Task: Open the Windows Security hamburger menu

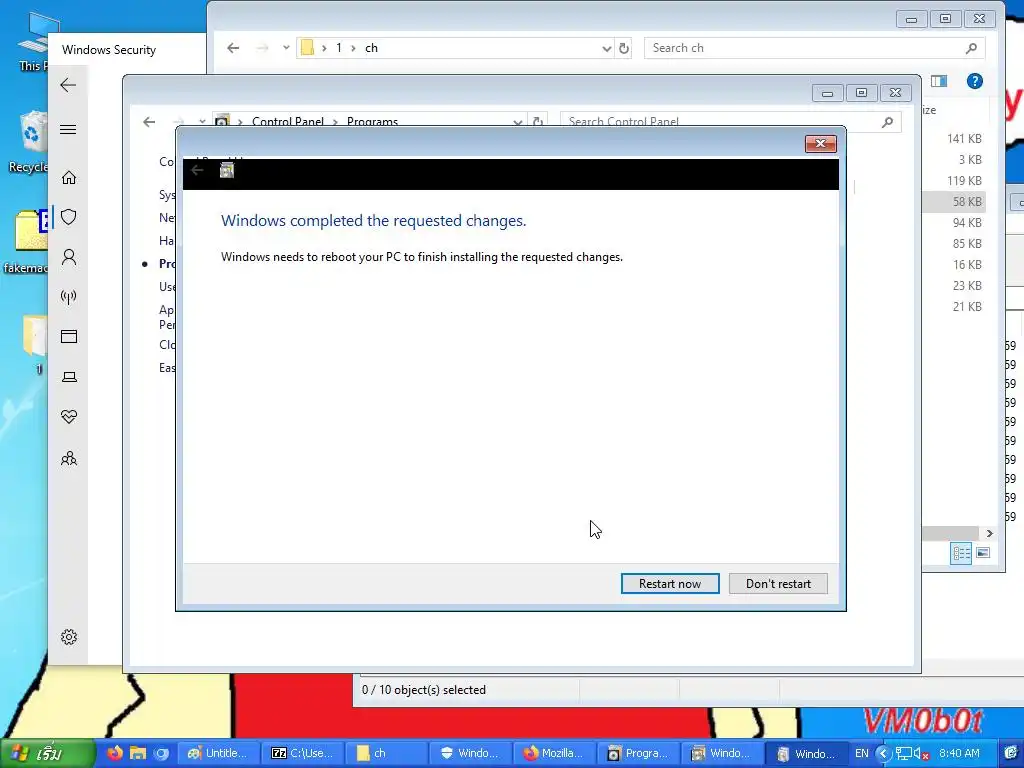Action: pos(68,129)
